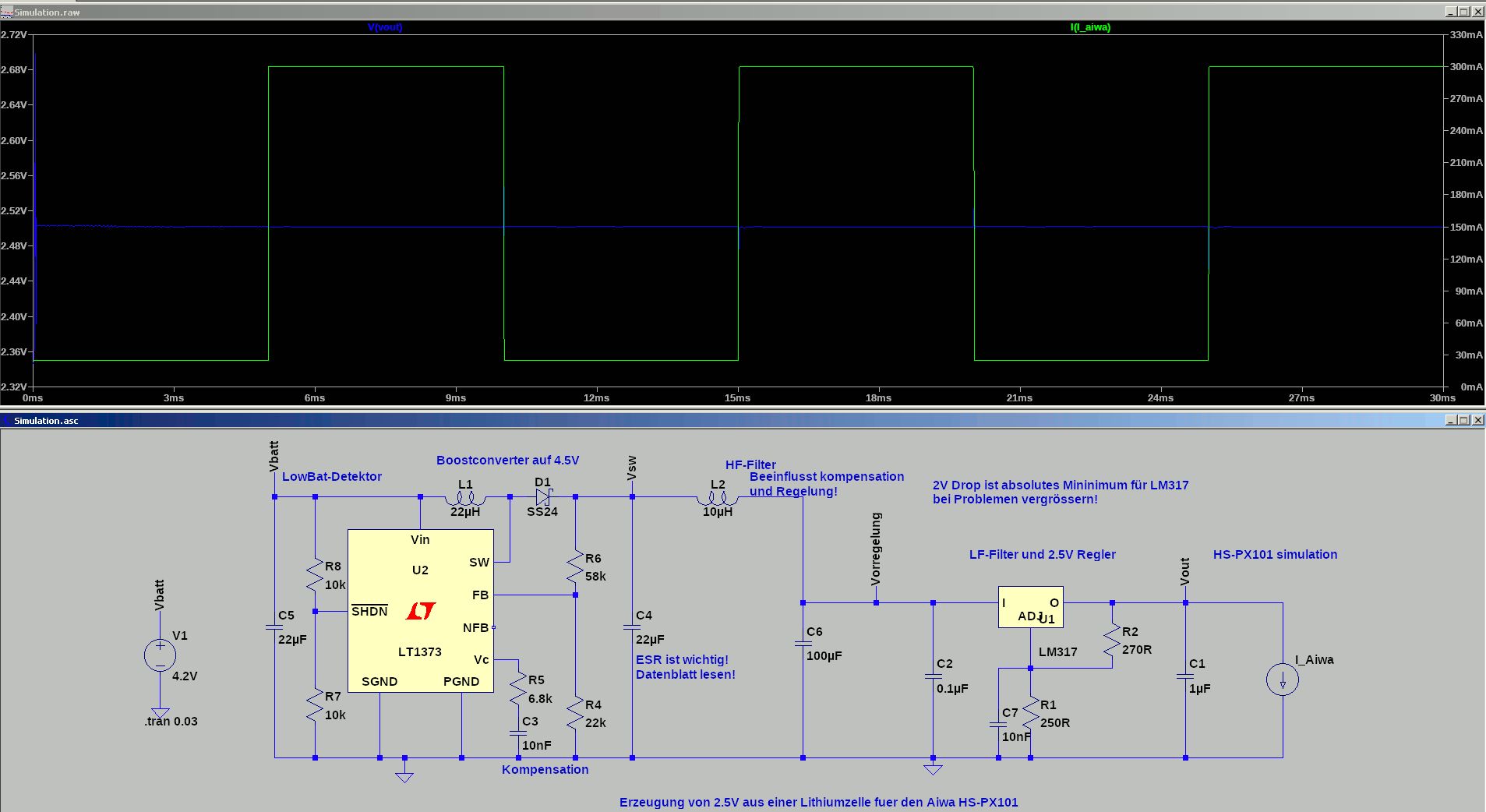Select resistor R7 symbol
This screenshot has height=812, width=1486.
pos(315,705)
